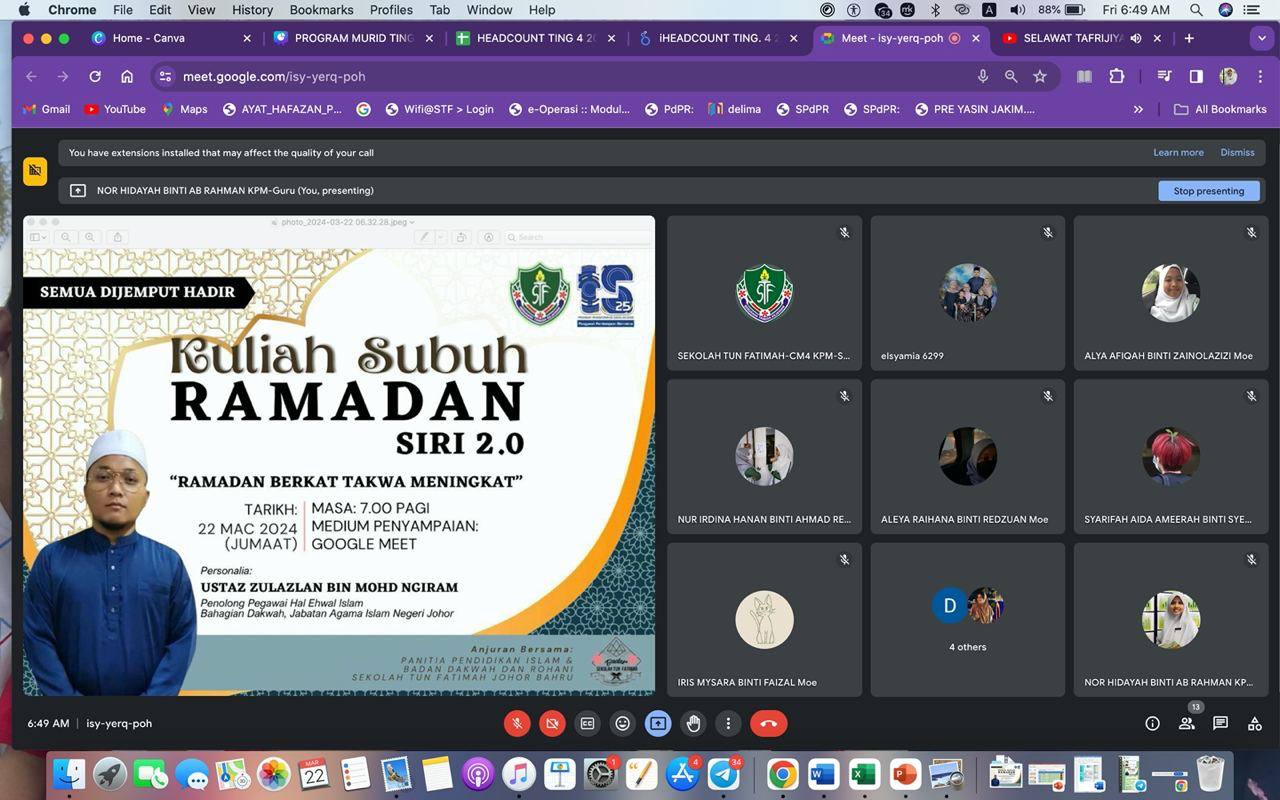Turn on the camera in Meet
This screenshot has width=1280, height=800.
tap(552, 723)
